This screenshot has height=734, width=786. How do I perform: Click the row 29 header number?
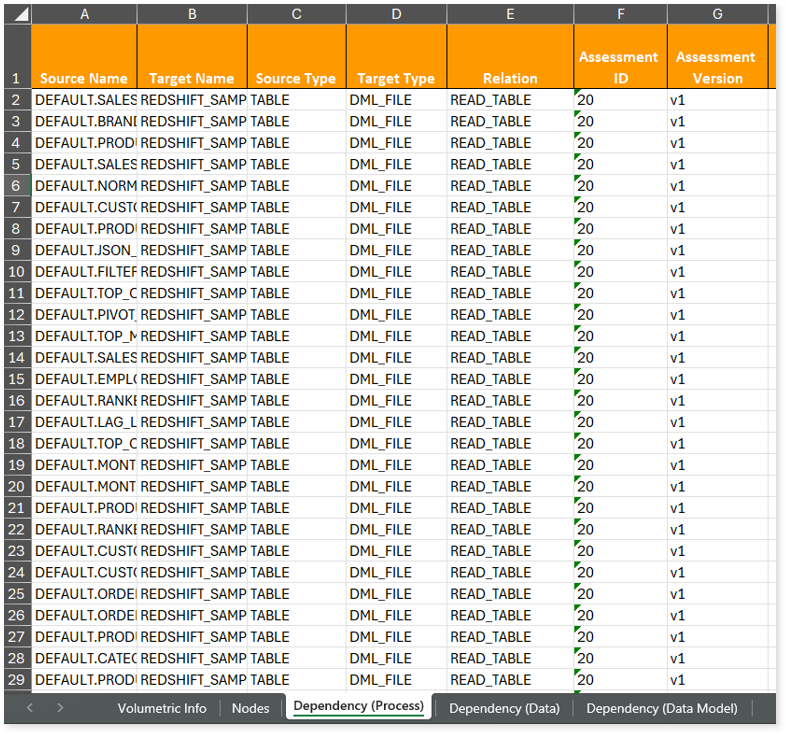(x=16, y=680)
